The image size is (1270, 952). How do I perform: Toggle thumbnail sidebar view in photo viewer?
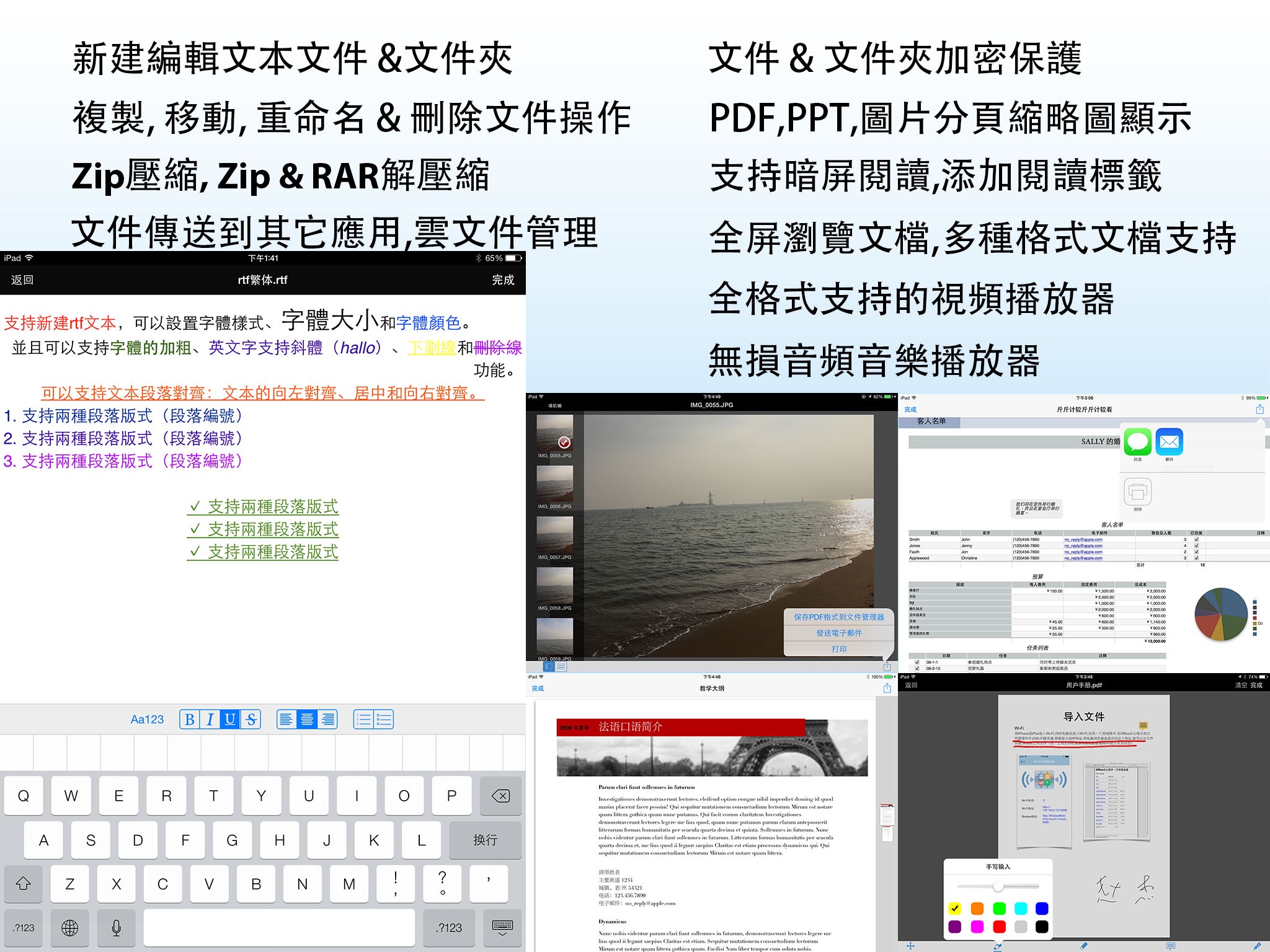(x=548, y=666)
